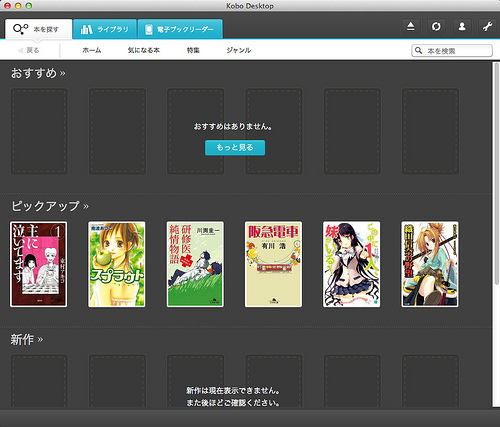Click the また後ほどご確認ください text line
Image resolution: width=500 pixels, height=427 pixels.
(x=233, y=403)
